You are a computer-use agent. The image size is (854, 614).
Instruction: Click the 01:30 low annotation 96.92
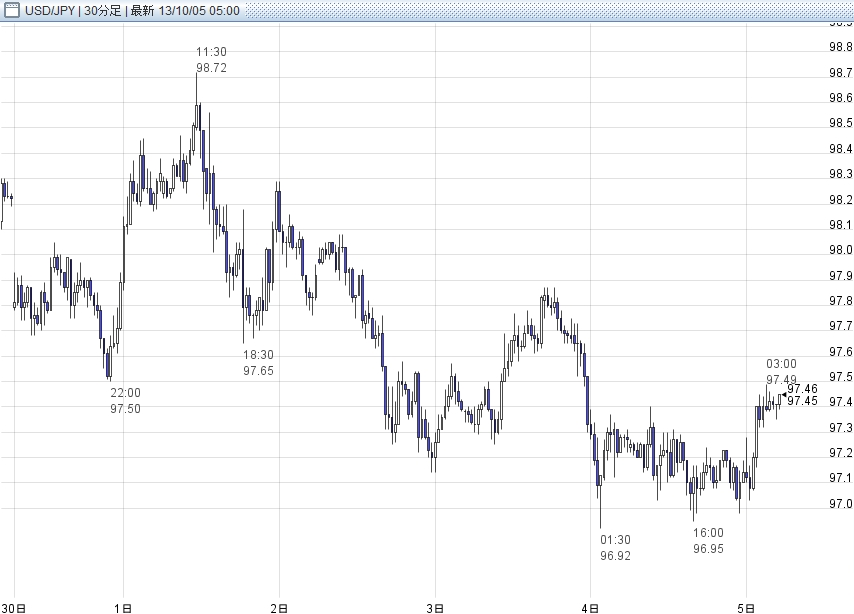[615, 548]
